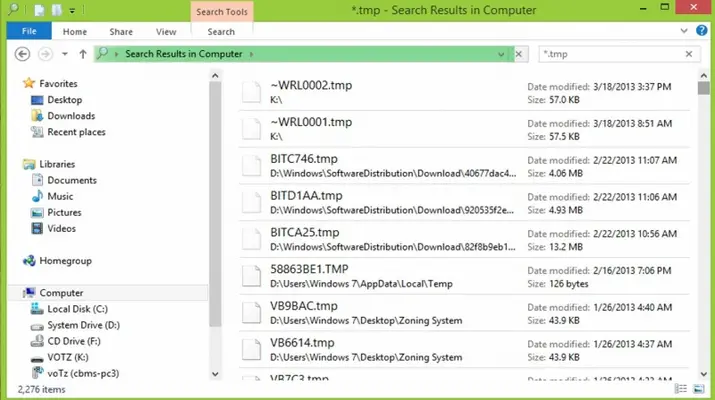Expand the ribbon with chevron
715x400 pixels.
[x=684, y=31]
